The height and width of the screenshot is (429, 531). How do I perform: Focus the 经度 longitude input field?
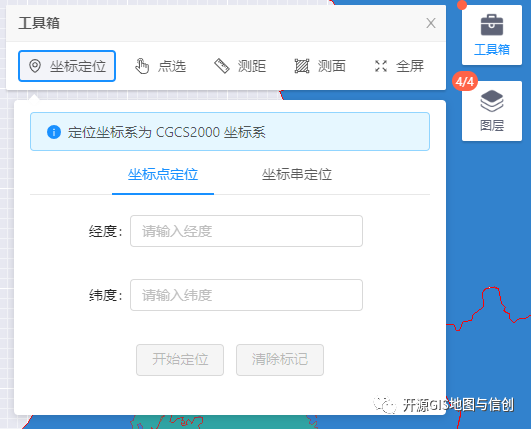coord(247,231)
